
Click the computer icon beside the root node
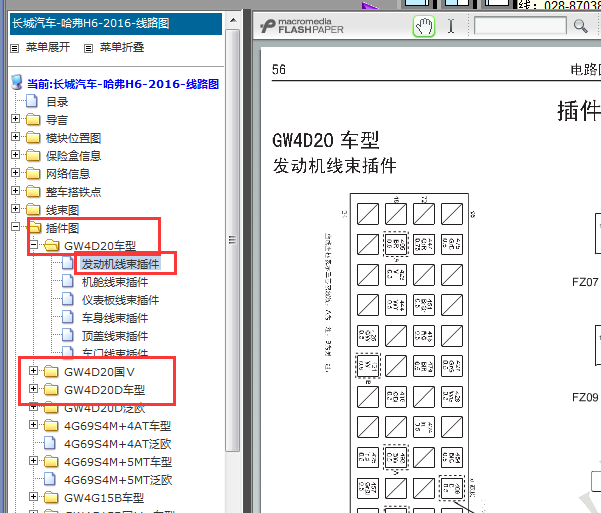(17, 82)
